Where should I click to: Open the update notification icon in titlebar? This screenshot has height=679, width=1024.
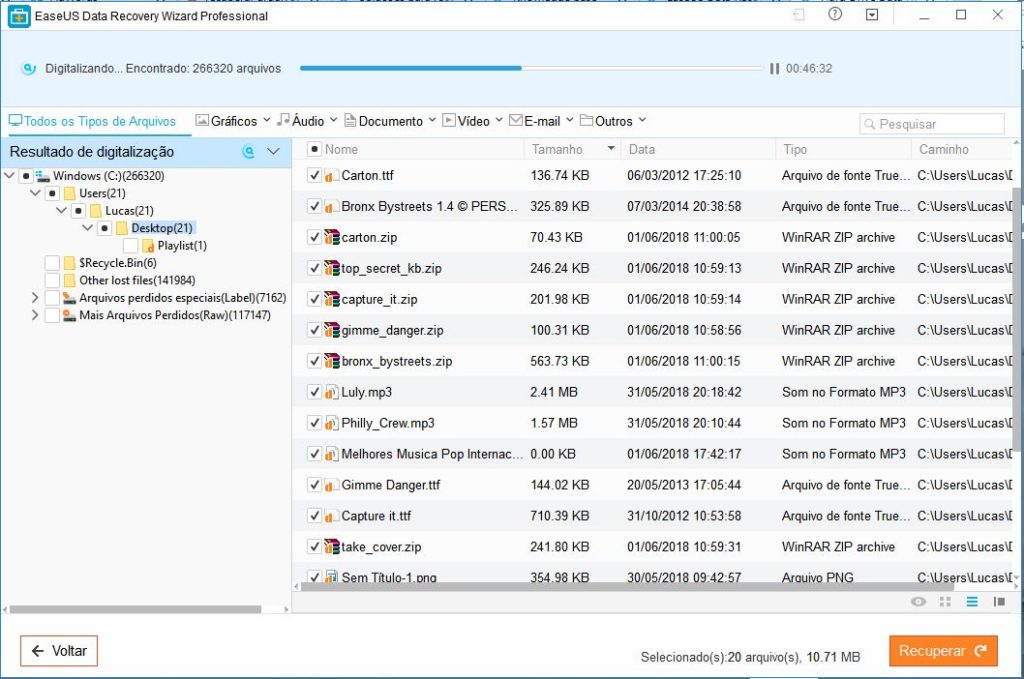(x=873, y=15)
